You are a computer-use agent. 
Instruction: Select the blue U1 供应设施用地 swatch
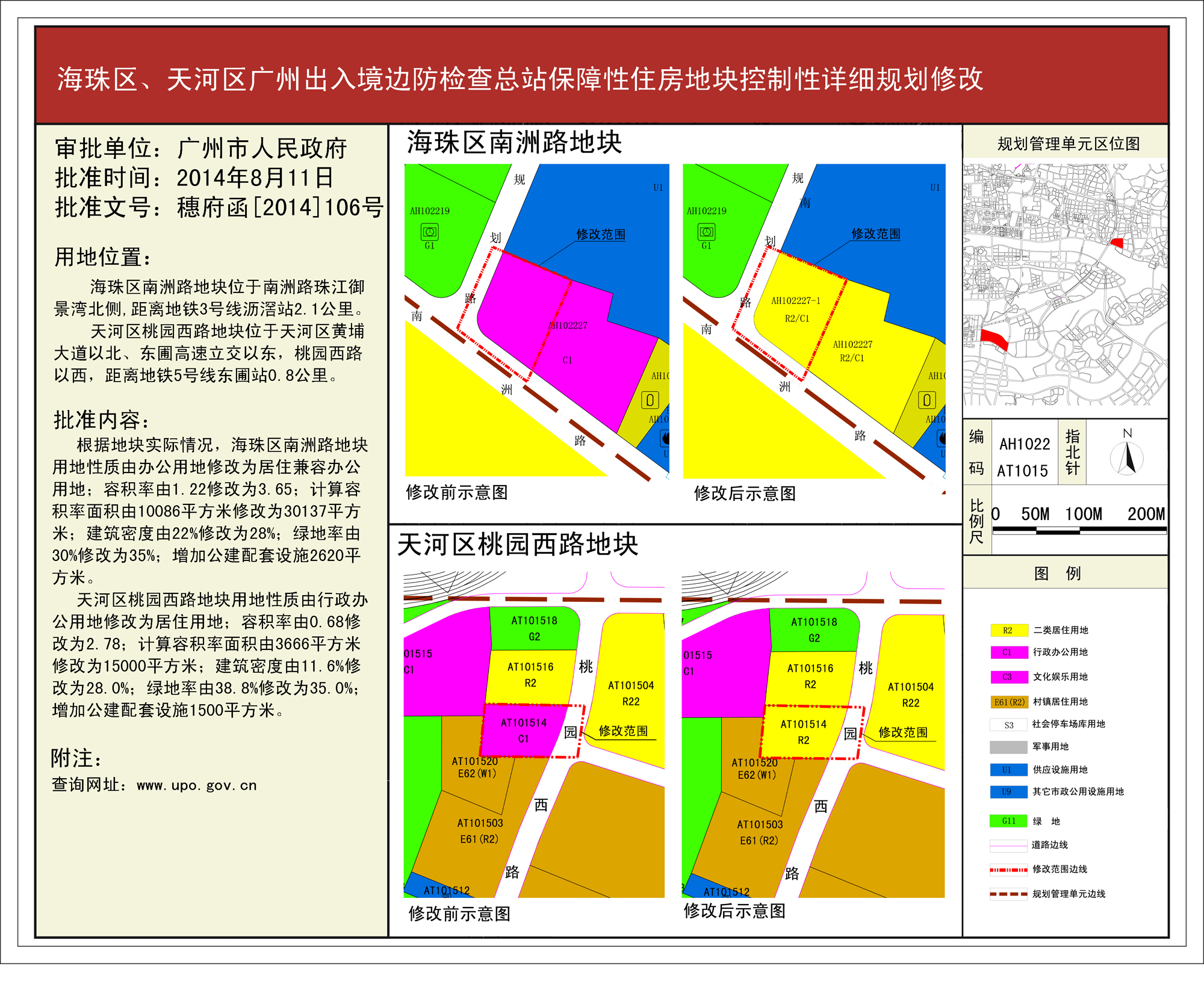(1008, 770)
